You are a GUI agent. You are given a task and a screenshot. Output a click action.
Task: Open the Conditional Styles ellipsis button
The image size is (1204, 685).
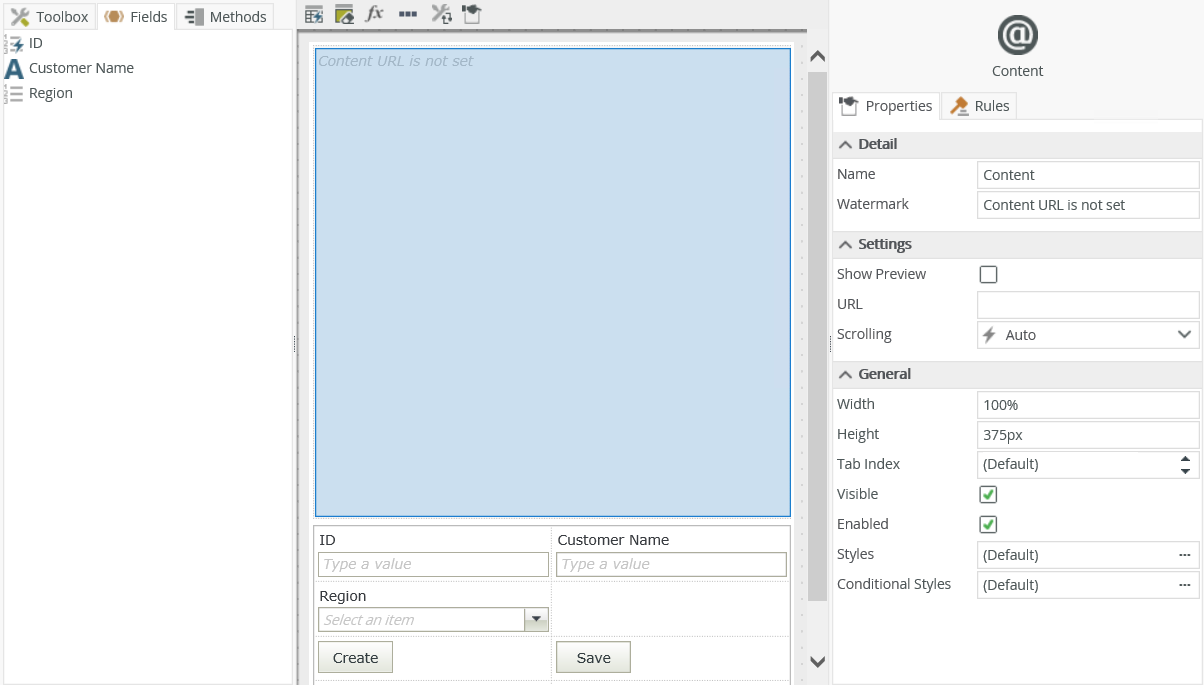point(1185,584)
